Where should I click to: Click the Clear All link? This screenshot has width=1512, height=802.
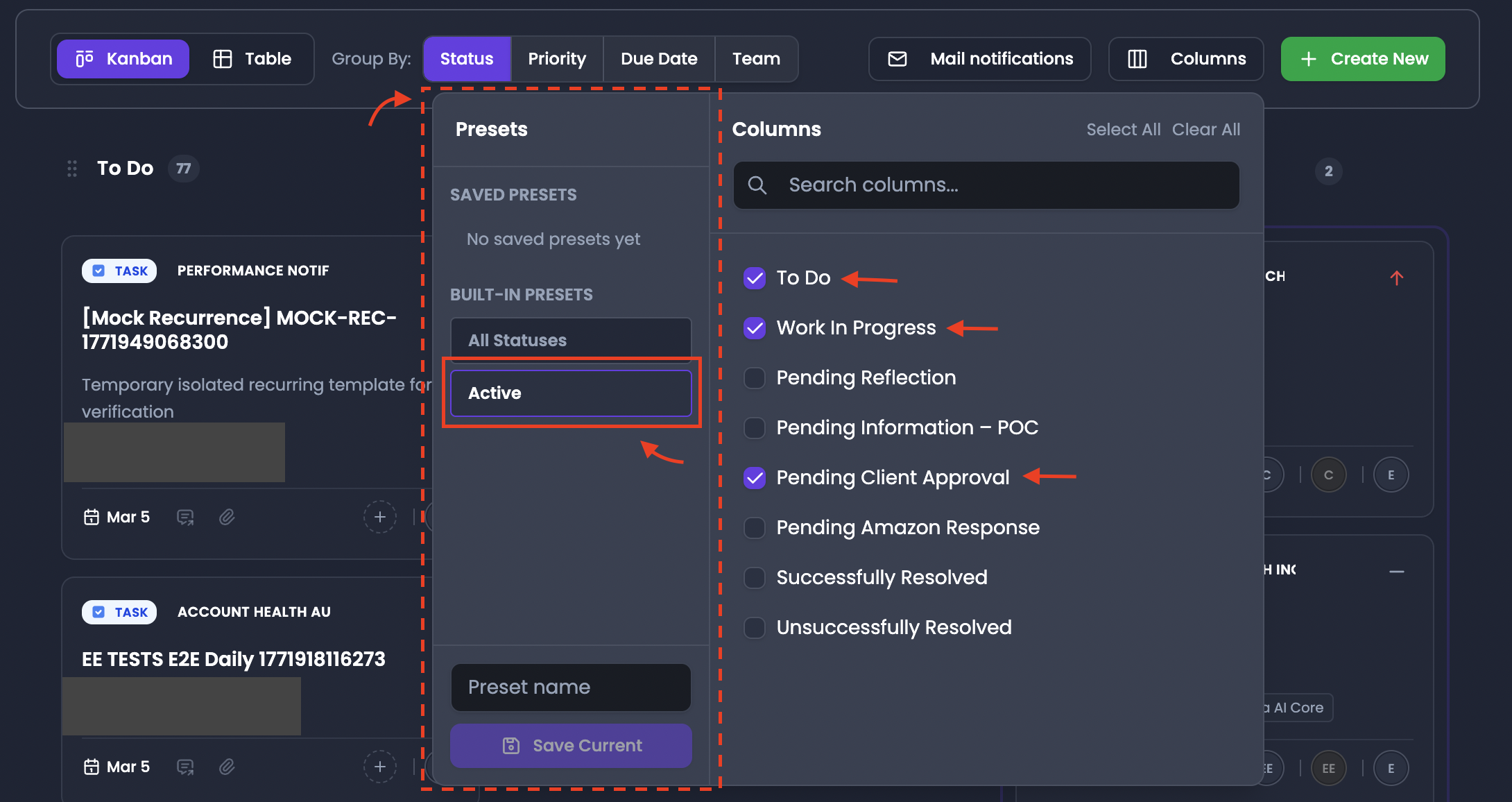coord(1206,130)
